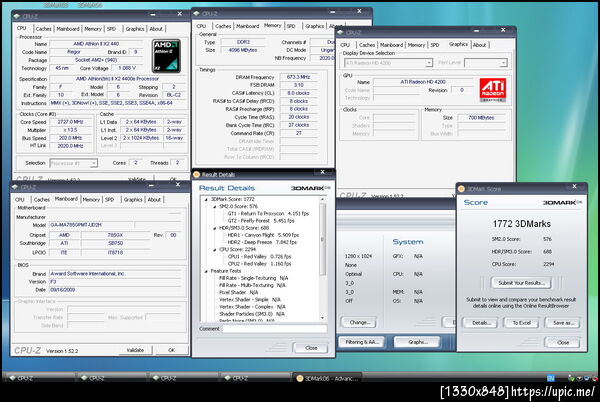Select Graphics tab in the Memory window

coord(315,26)
